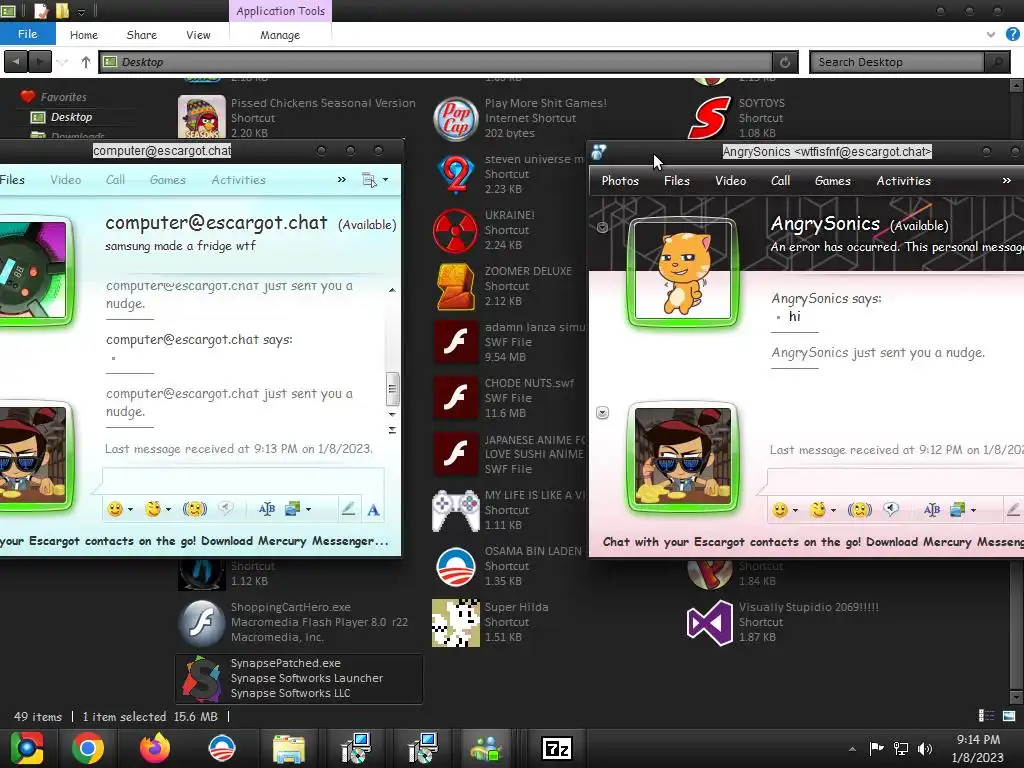Click Games in the AngrySonics chat

[x=833, y=181]
